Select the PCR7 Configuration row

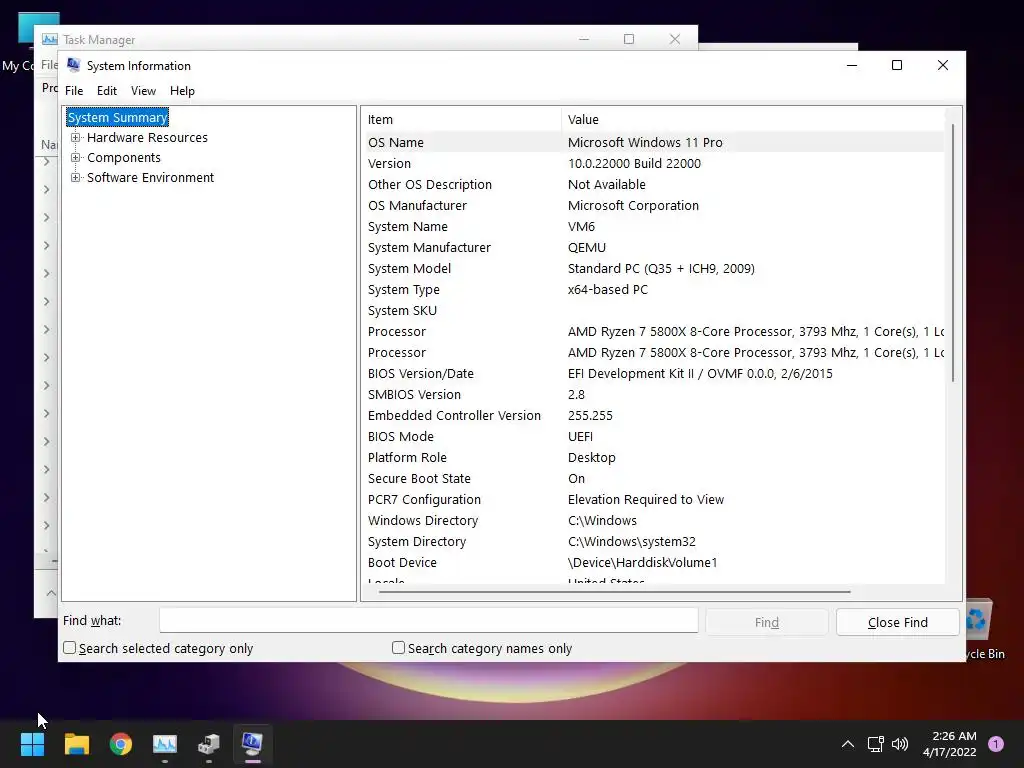tap(654, 500)
